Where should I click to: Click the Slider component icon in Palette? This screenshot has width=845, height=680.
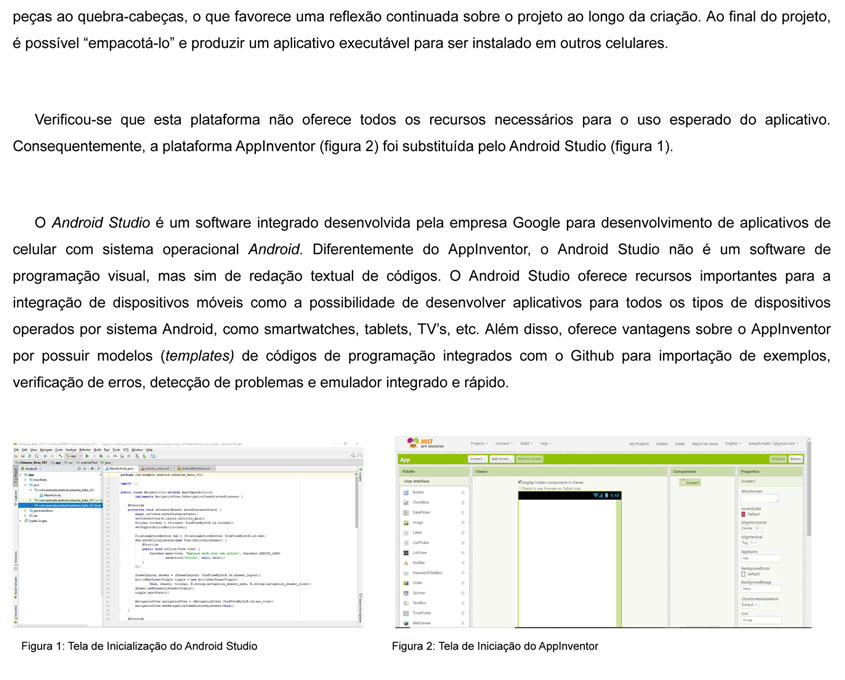point(404,583)
